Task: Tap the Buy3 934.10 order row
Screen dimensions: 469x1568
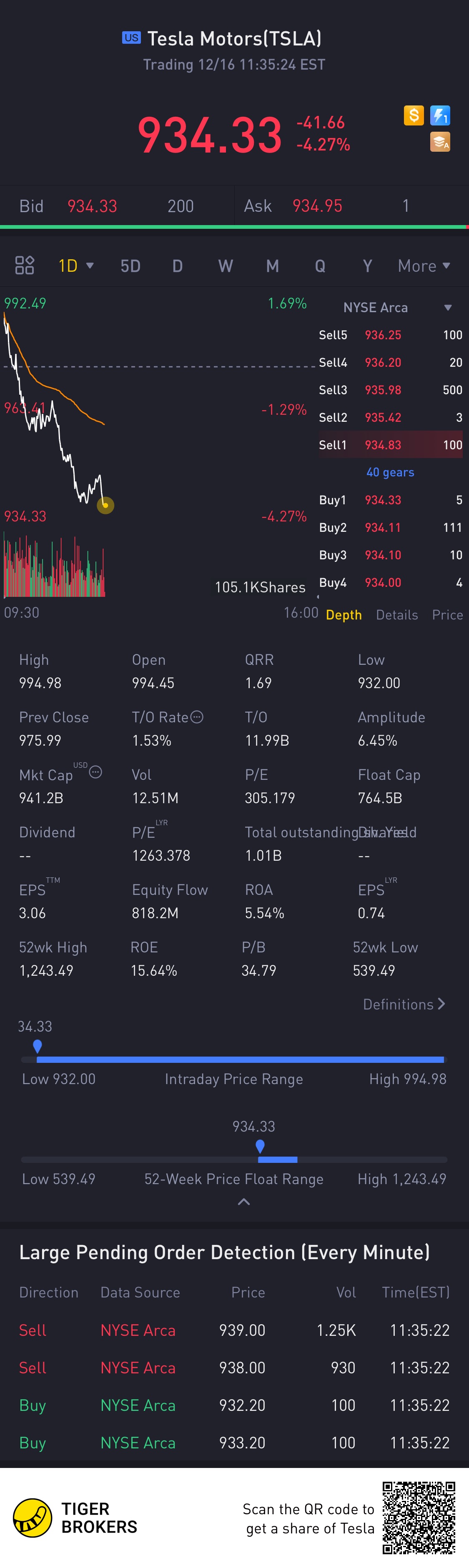Action: (x=391, y=555)
